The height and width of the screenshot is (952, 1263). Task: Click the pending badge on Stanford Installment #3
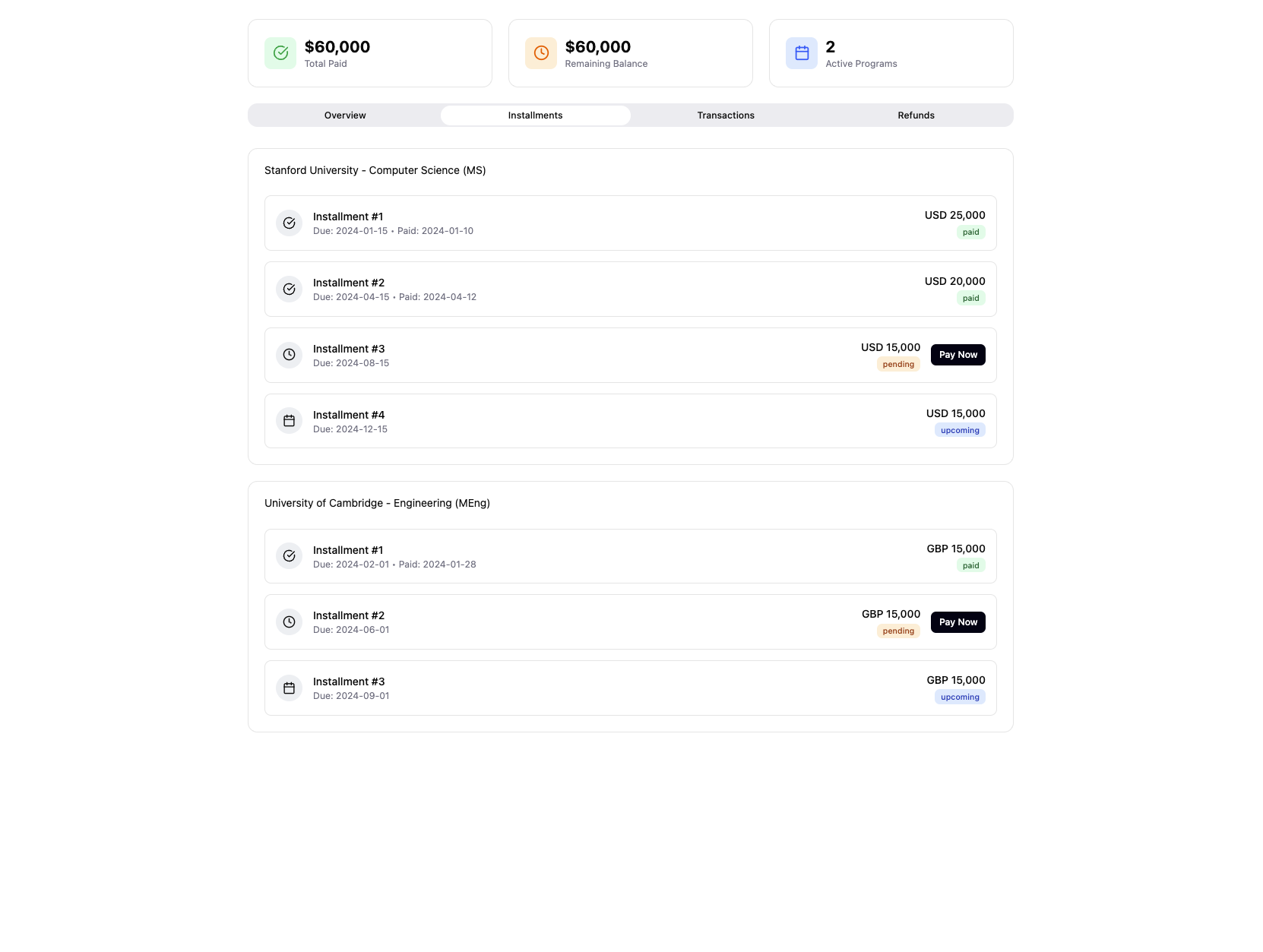[x=898, y=365]
